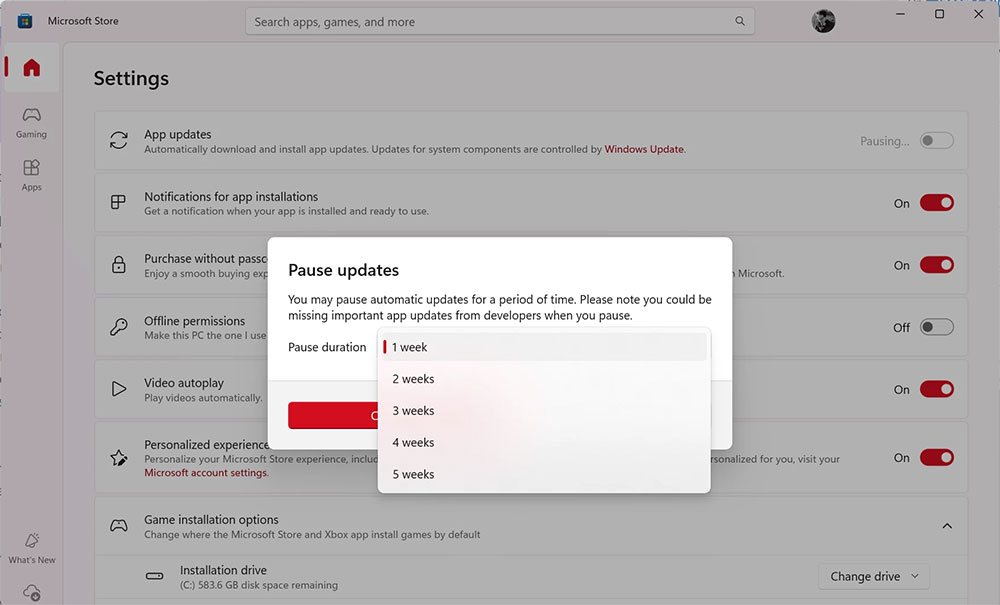
Task: Click the installation drive icon
Action: coord(155,576)
